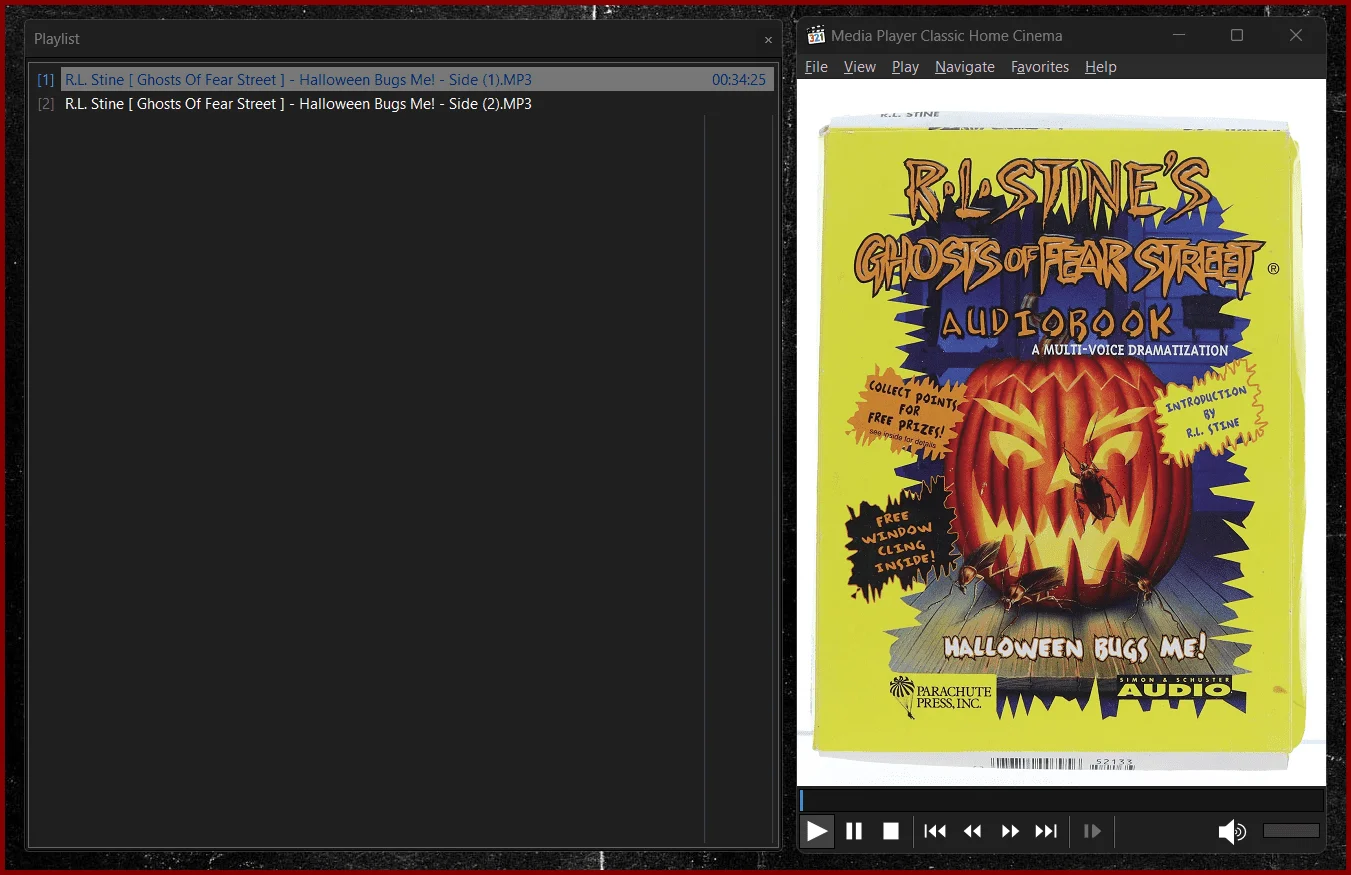Screen dimensions: 1351x875
Task: Open the File menu
Action: [x=816, y=67]
